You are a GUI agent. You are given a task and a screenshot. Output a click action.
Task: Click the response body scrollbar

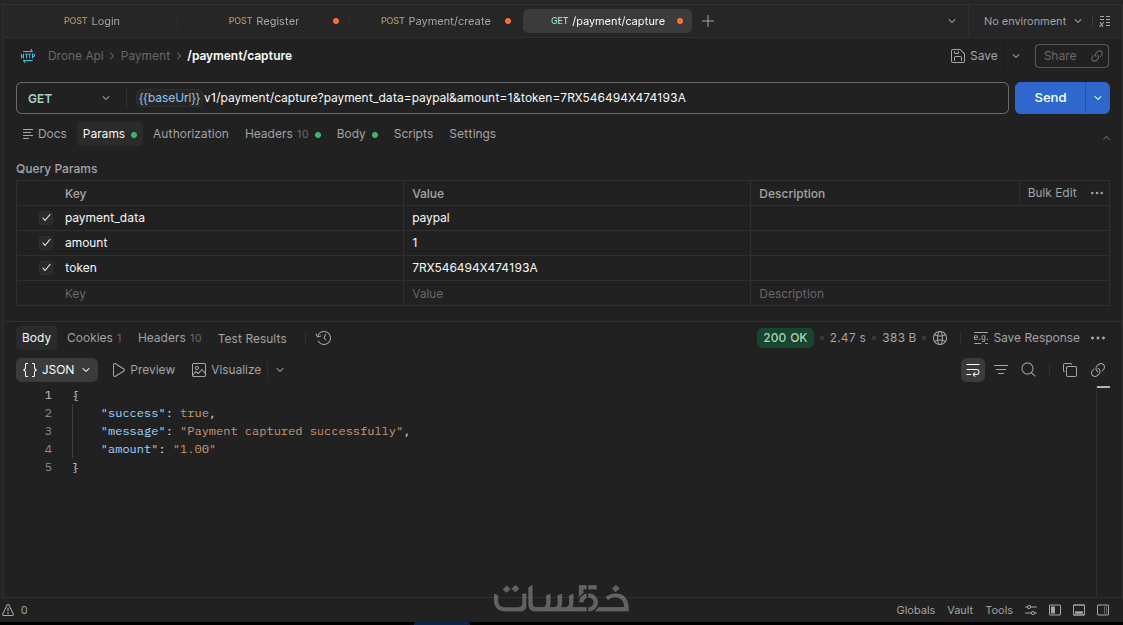1103,490
